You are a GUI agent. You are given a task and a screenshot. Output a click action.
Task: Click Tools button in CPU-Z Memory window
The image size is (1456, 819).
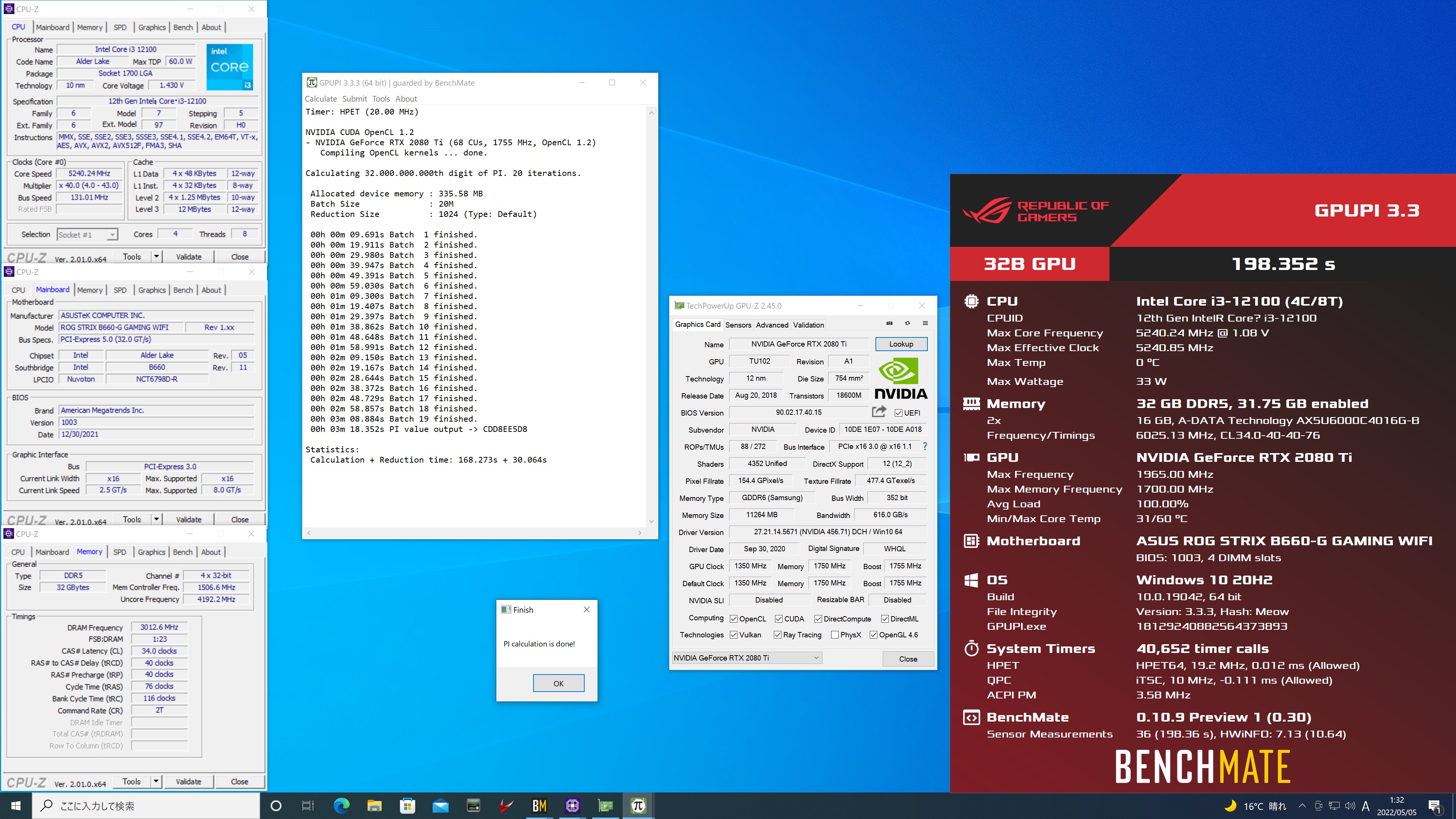pyautogui.click(x=132, y=781)
